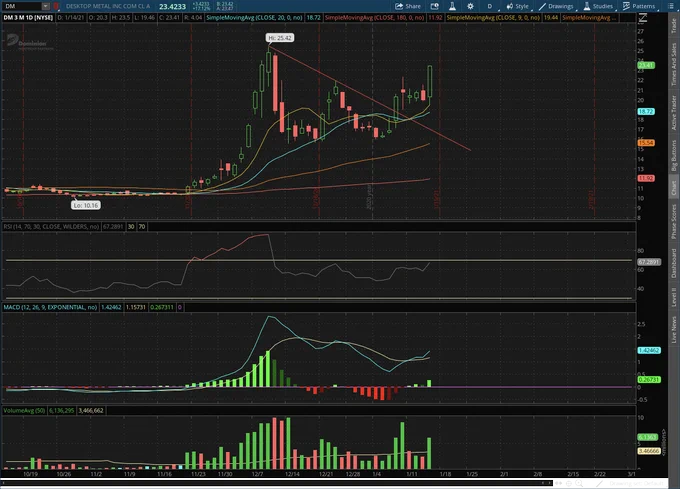Select SimpleMovingAvg (CLOSE, 9, 0, no) study label
This screenshot has width=680, height=489.
click(494, 17)
